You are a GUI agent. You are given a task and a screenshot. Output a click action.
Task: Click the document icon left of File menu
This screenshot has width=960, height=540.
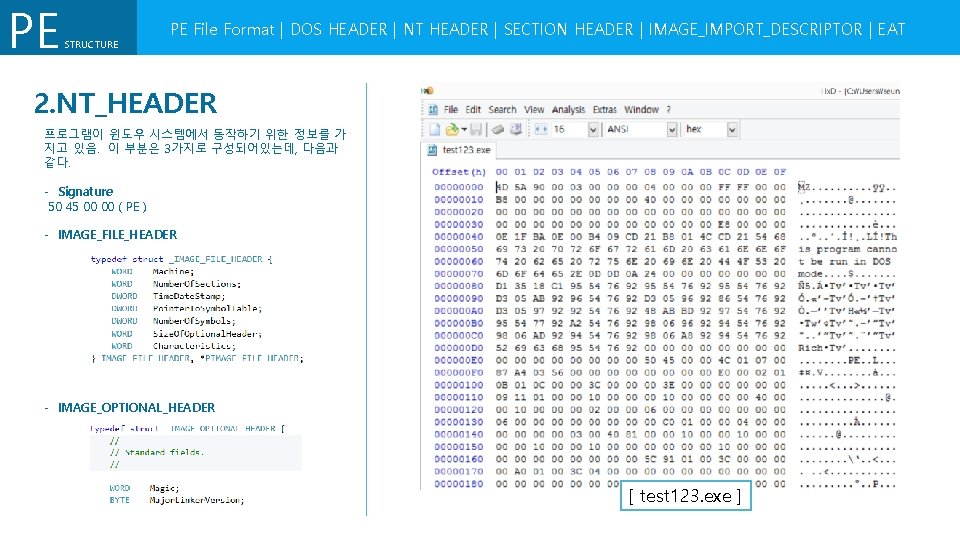[x=433, y=110]
